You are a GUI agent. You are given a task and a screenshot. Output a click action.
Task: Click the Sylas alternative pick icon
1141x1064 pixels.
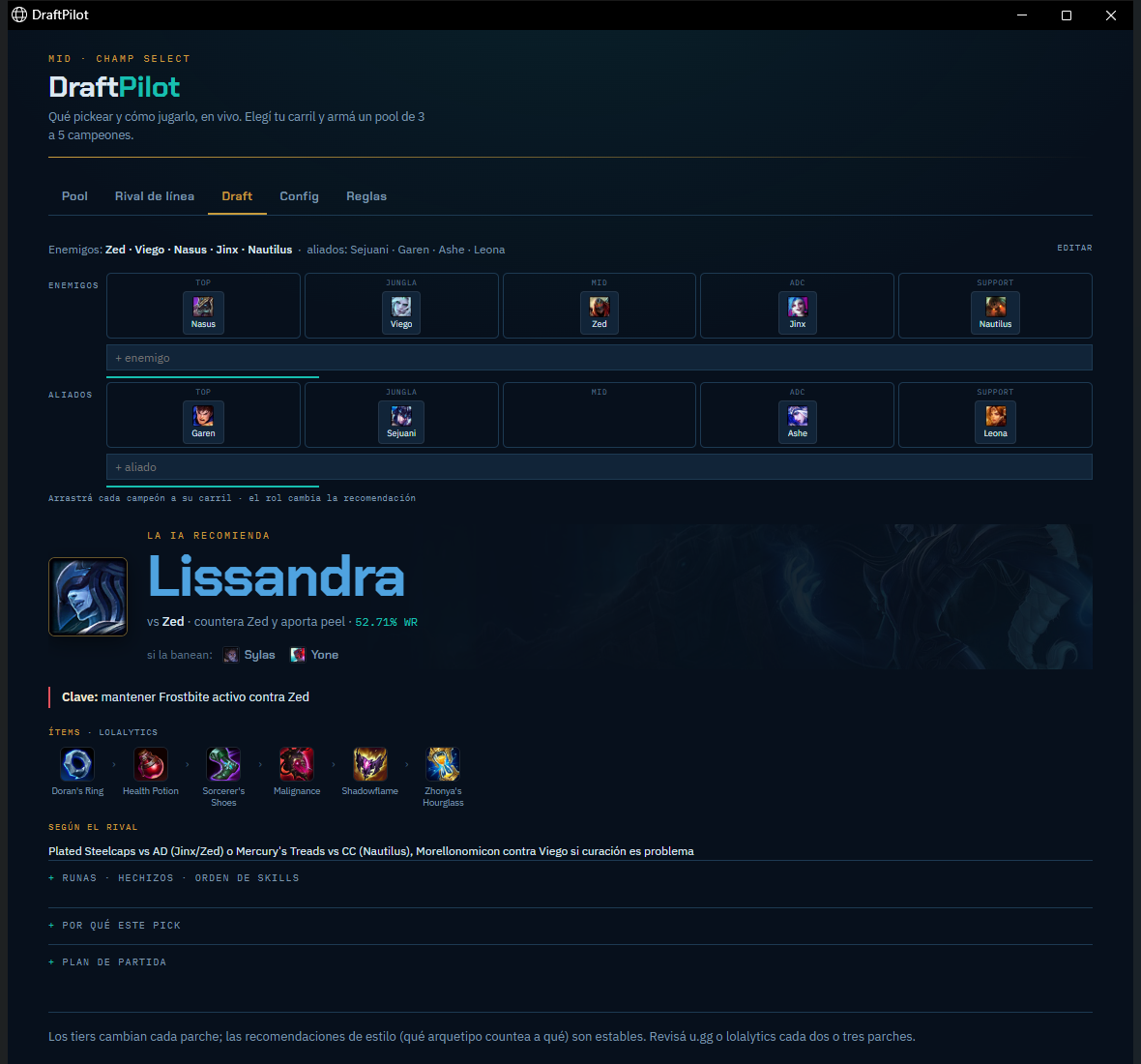[x=231, y=655]
